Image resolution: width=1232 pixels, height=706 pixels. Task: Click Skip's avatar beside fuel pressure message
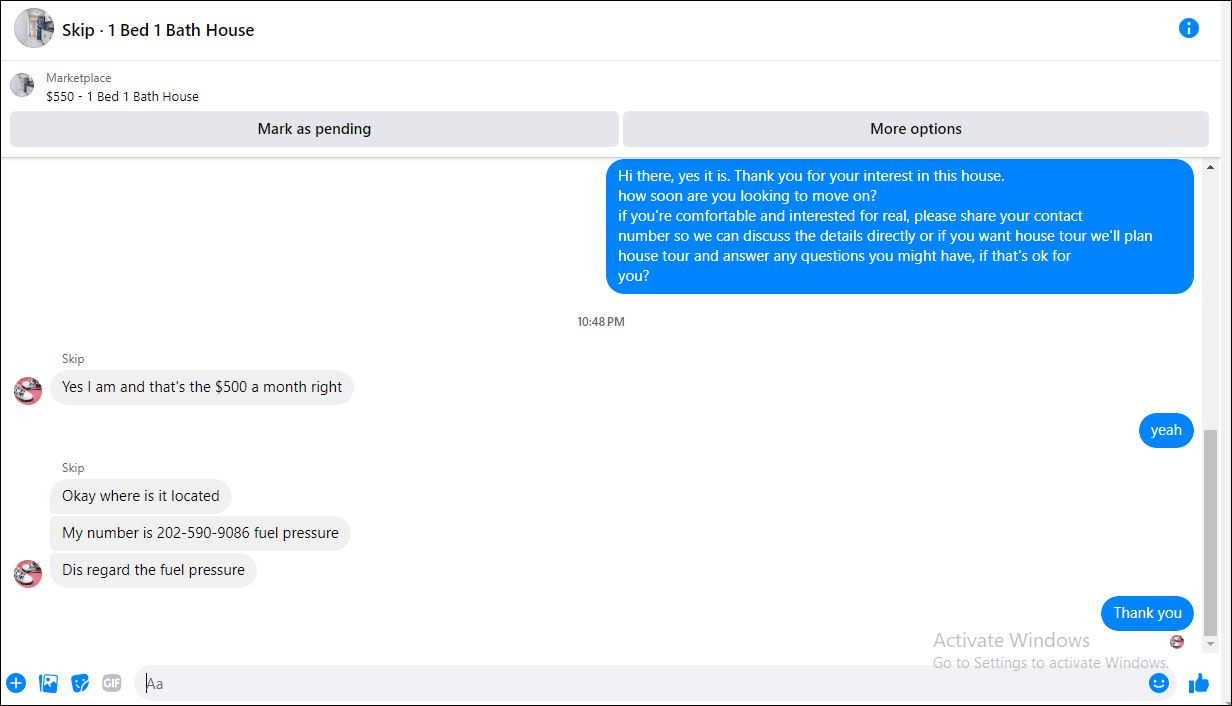[28, 573]
